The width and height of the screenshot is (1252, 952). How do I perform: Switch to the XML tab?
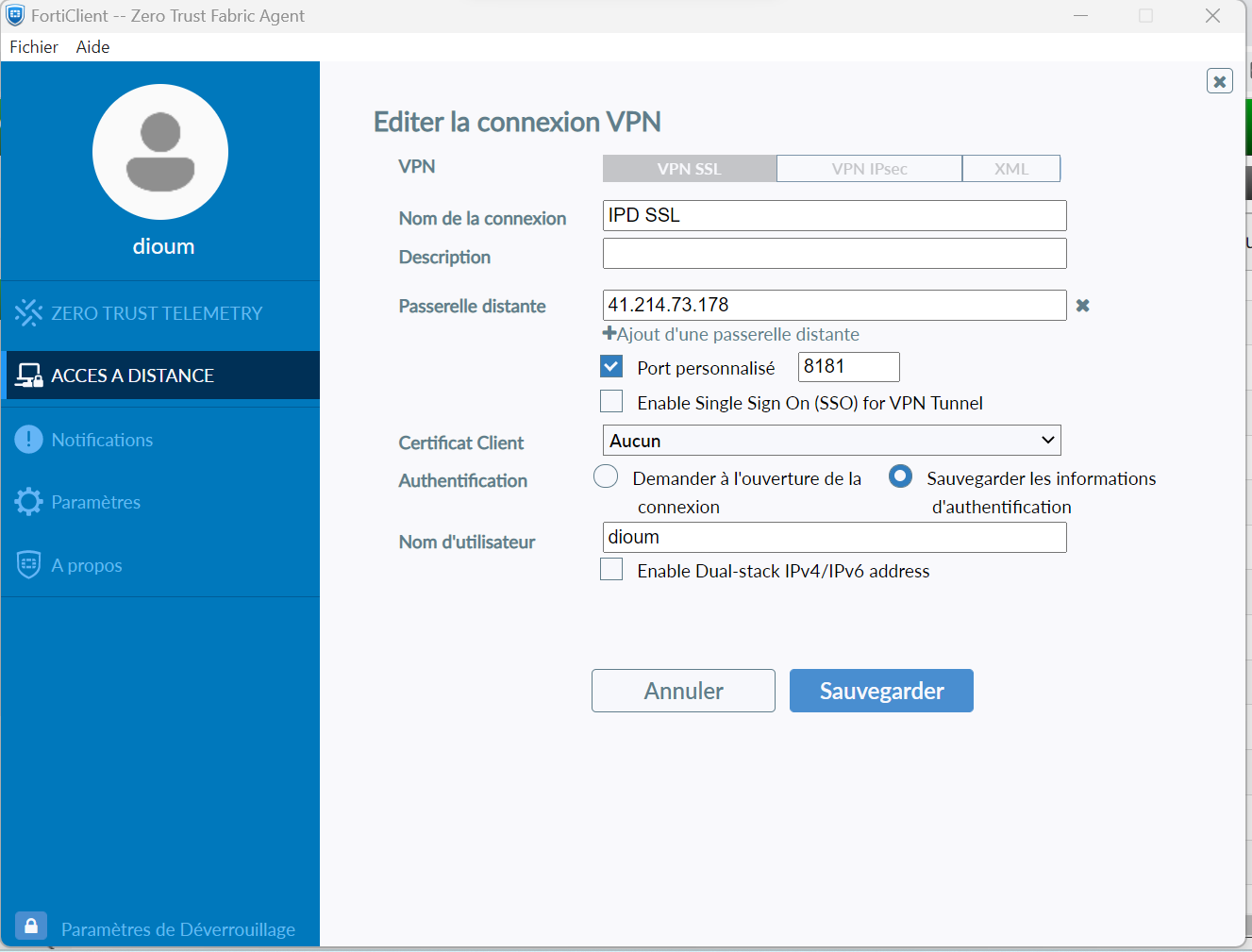coord(1010,169)
